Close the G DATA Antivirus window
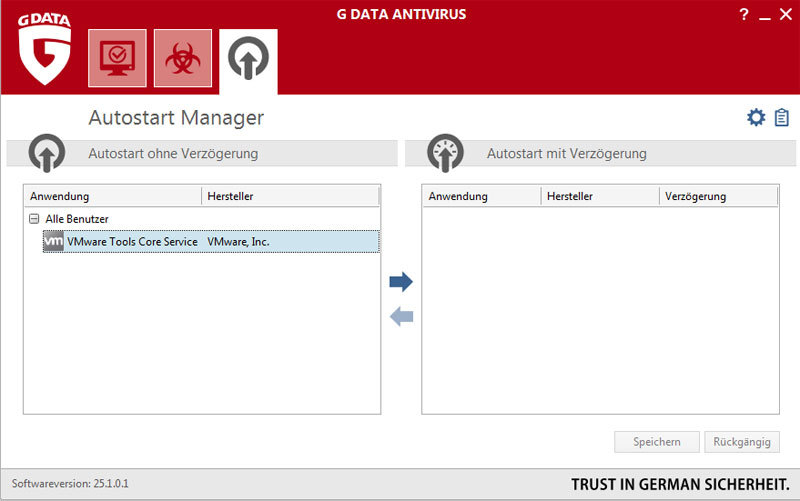This screenshot has width=800, height=501. tap(786, 14)
